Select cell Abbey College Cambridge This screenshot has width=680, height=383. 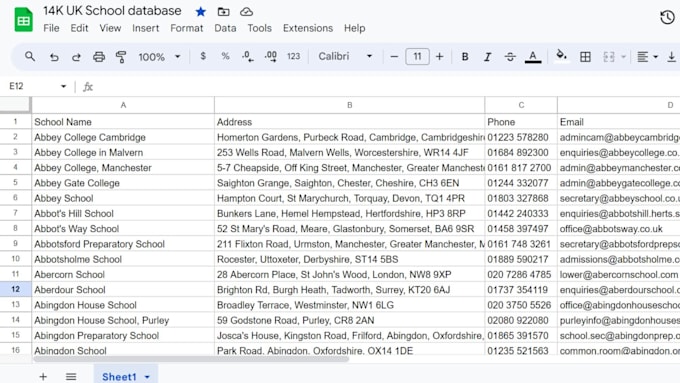click(123, 137)
